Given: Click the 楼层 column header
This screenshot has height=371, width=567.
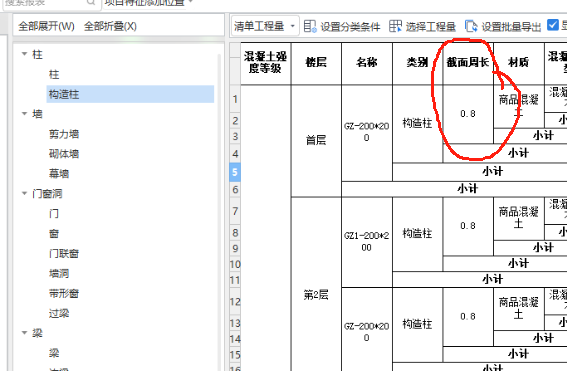Looking at the screenshot, I should click(x=316, y=64).
